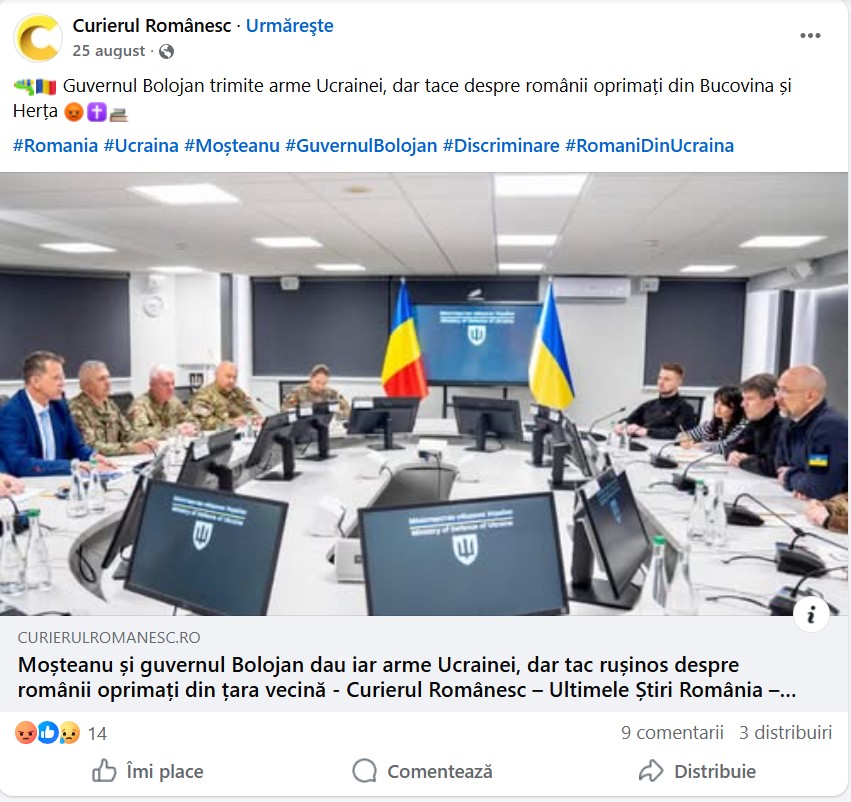Viewport: 851px width, 802px height.
Task: Show the 9 comentarii comments
Action: point(672,733)
